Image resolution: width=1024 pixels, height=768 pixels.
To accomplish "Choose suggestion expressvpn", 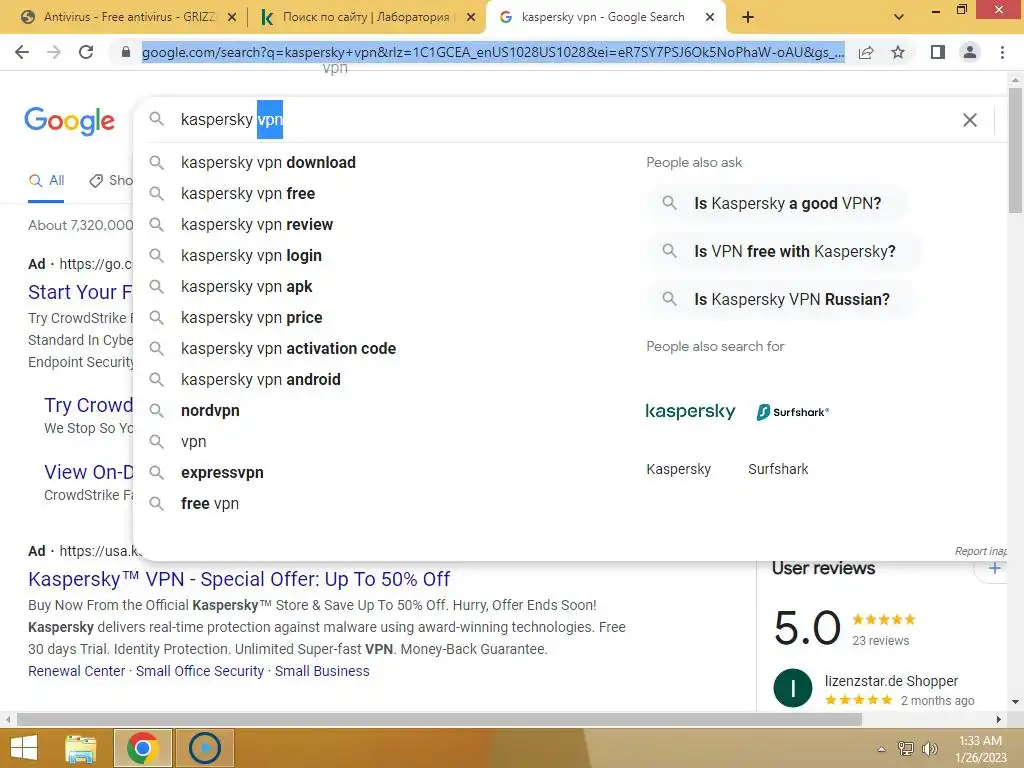I will pyautogui.click(x=222, y=473).
